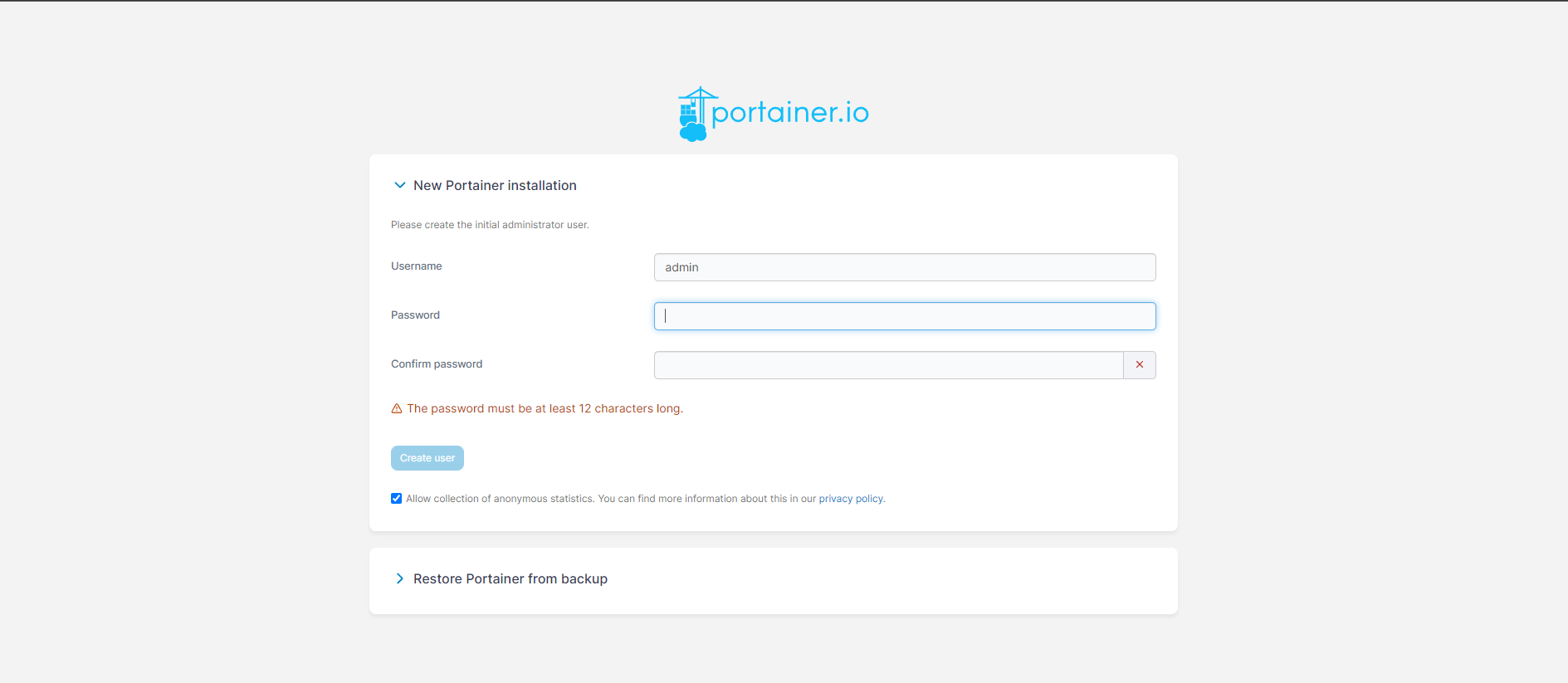1568x683 pixels.
Task: Select the Confirm password input field
Action: click(888, 365)
